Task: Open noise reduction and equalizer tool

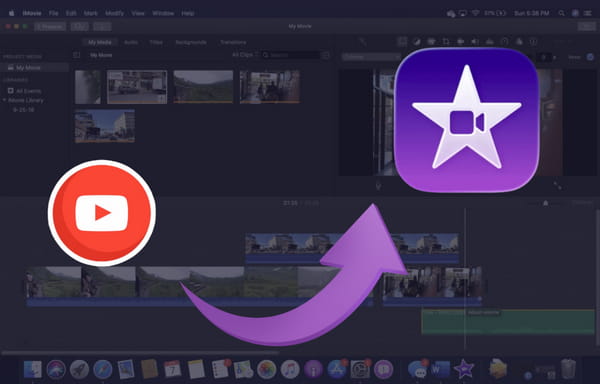Action: tap(489, 42)
